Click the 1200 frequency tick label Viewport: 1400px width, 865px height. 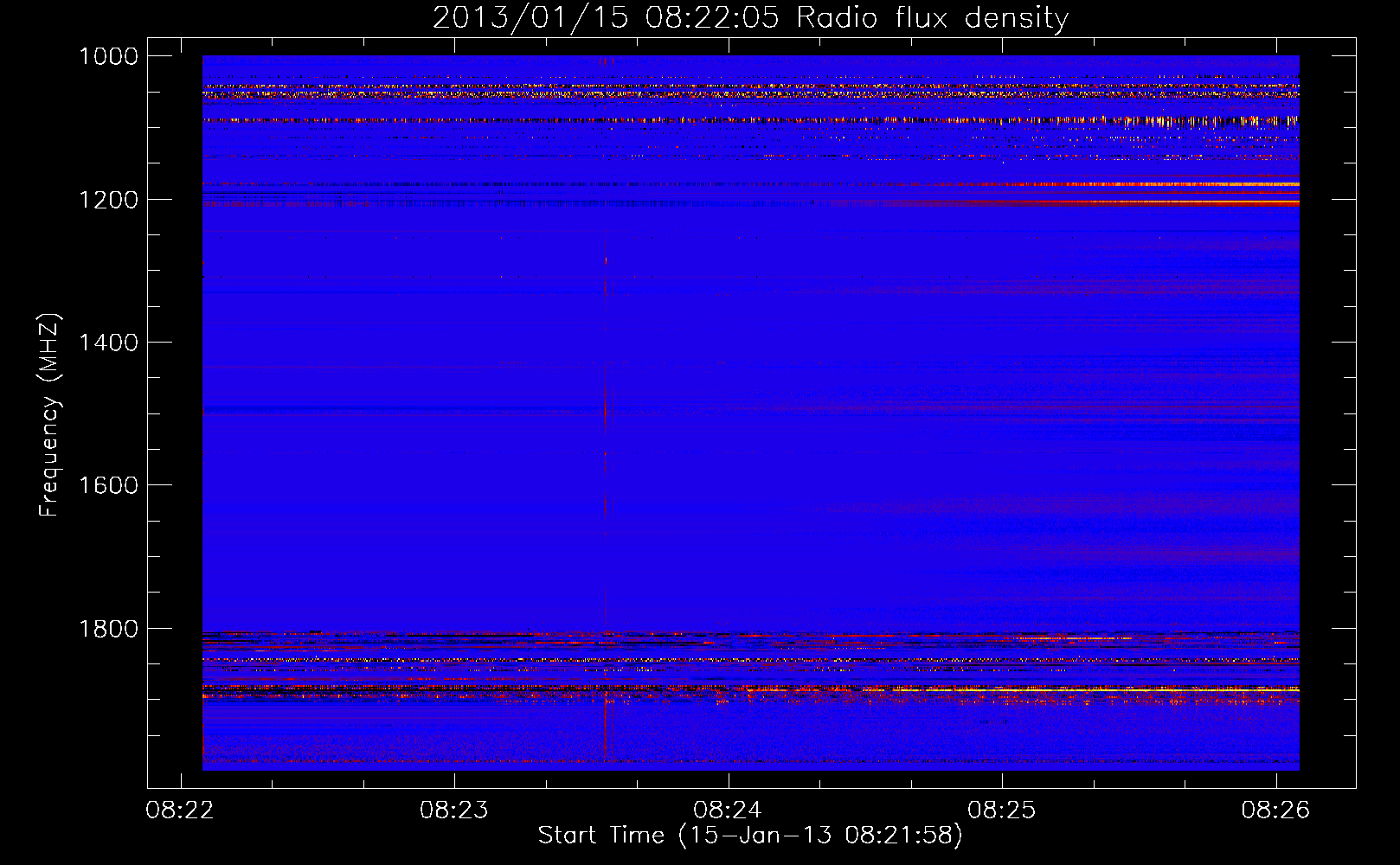(109, 200)
